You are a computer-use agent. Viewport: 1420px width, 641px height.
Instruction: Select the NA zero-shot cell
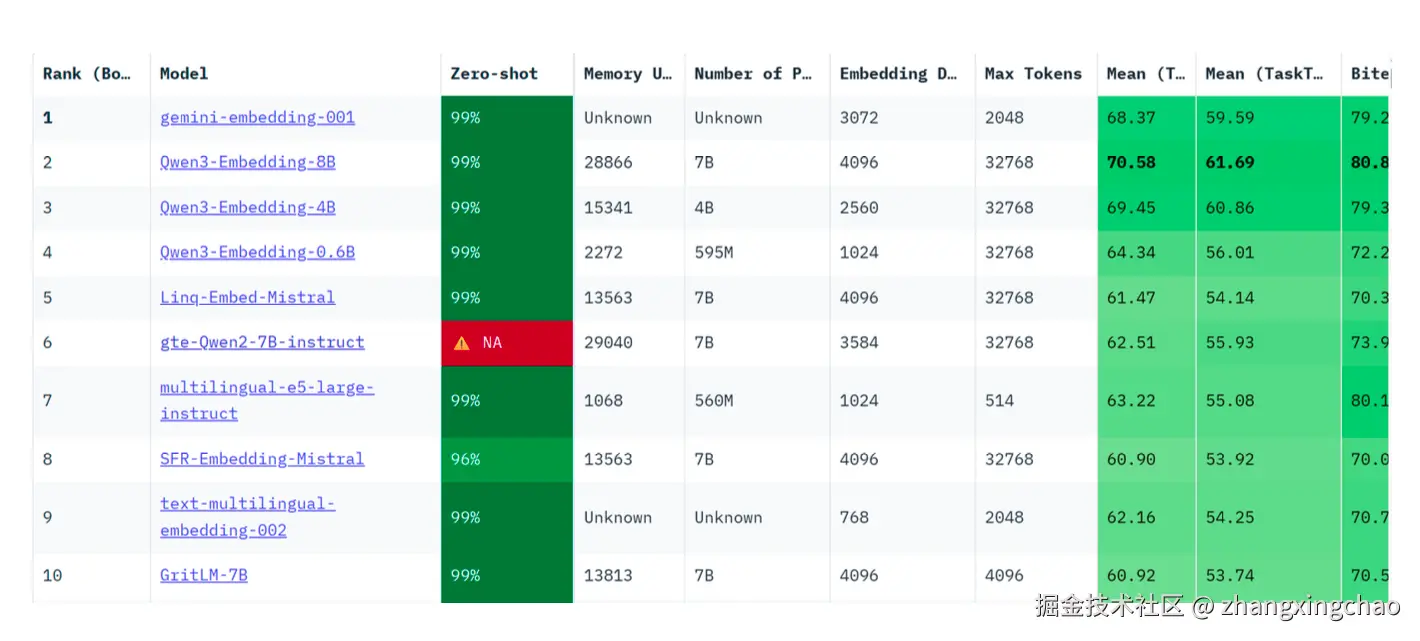coord(507,343)
